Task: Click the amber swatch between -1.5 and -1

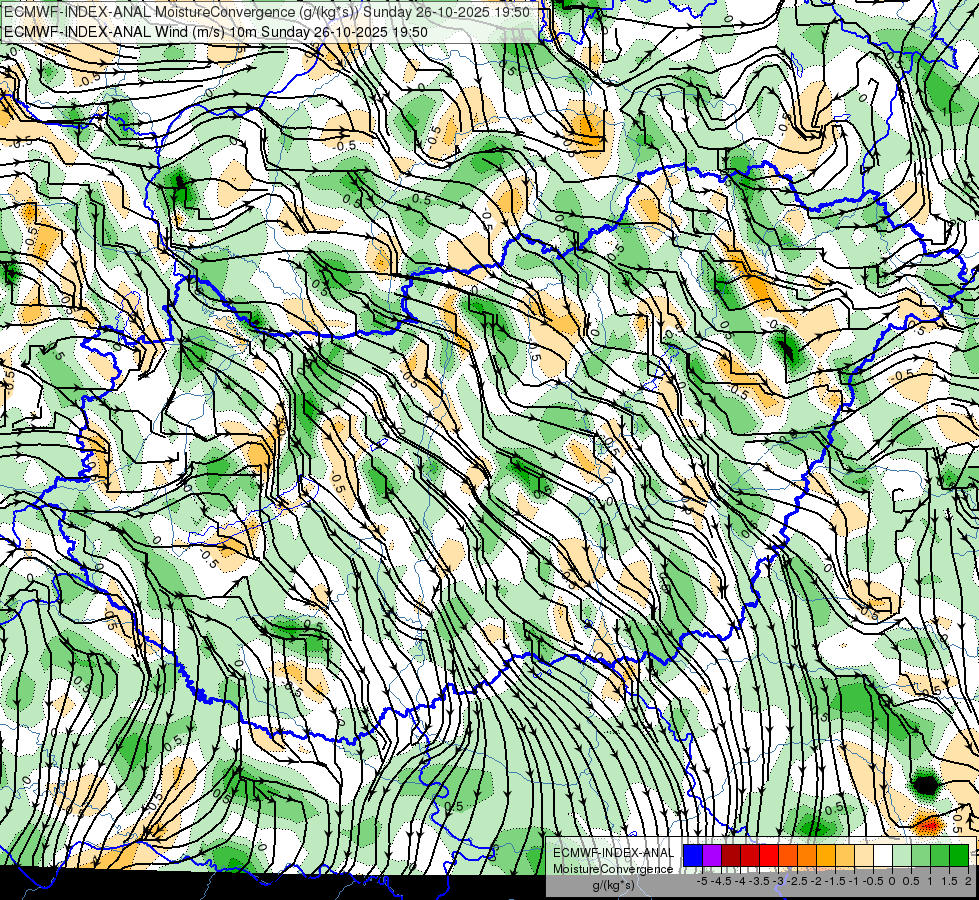Action: point(826,856)
